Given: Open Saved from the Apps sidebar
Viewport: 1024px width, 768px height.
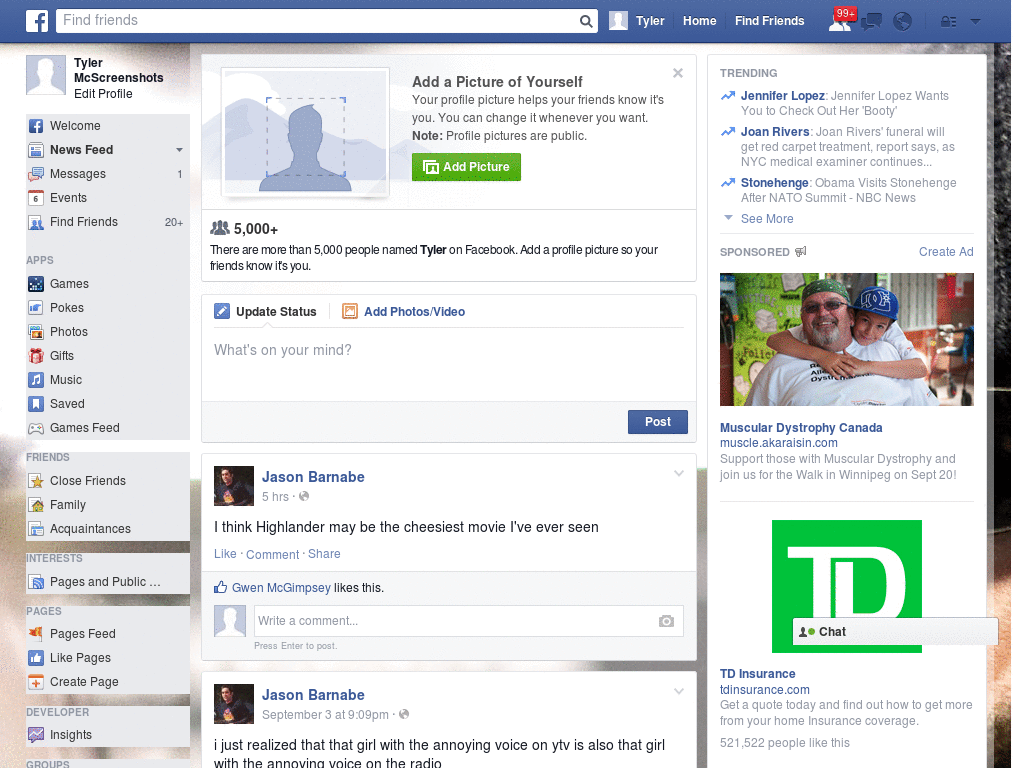Looking at the screenshot, I should (x=65, y=403).
